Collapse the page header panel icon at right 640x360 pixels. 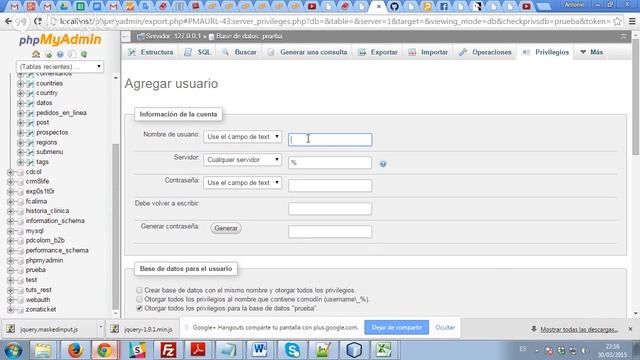point(623,36)
